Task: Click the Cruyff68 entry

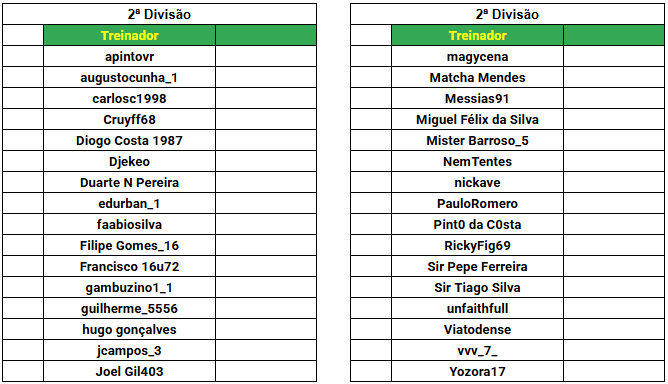Action: 130,119
